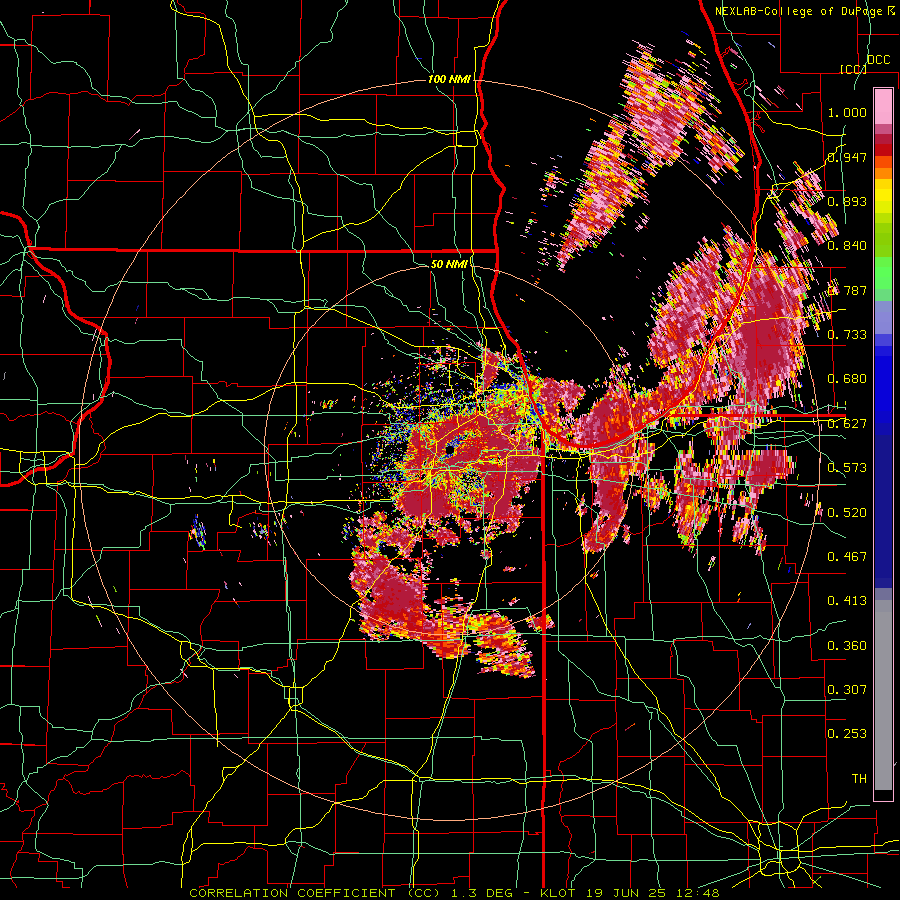The height and width of the screenshot is (900, 900).
Task: Select the 0.733 legend value
Action: click(847, 335)
